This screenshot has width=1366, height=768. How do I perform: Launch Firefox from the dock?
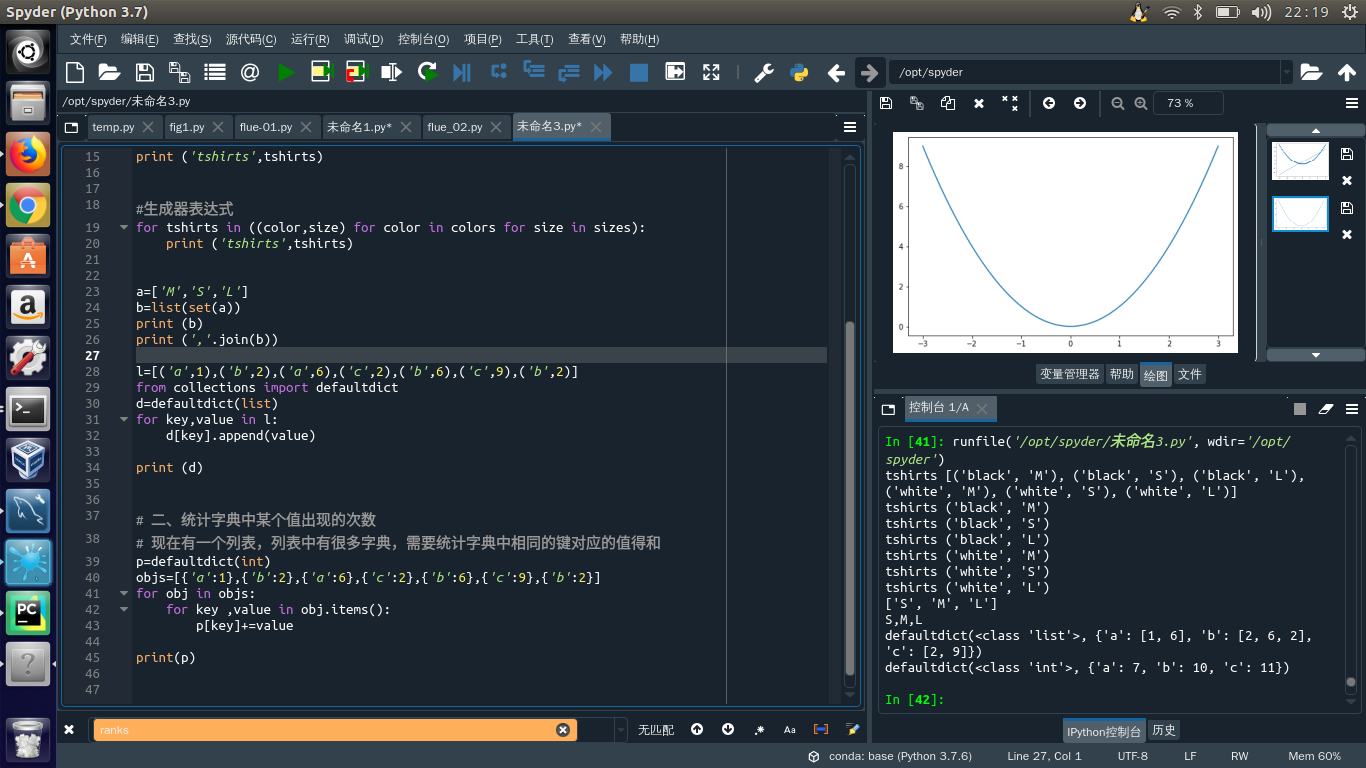click(x=28, y=154)
